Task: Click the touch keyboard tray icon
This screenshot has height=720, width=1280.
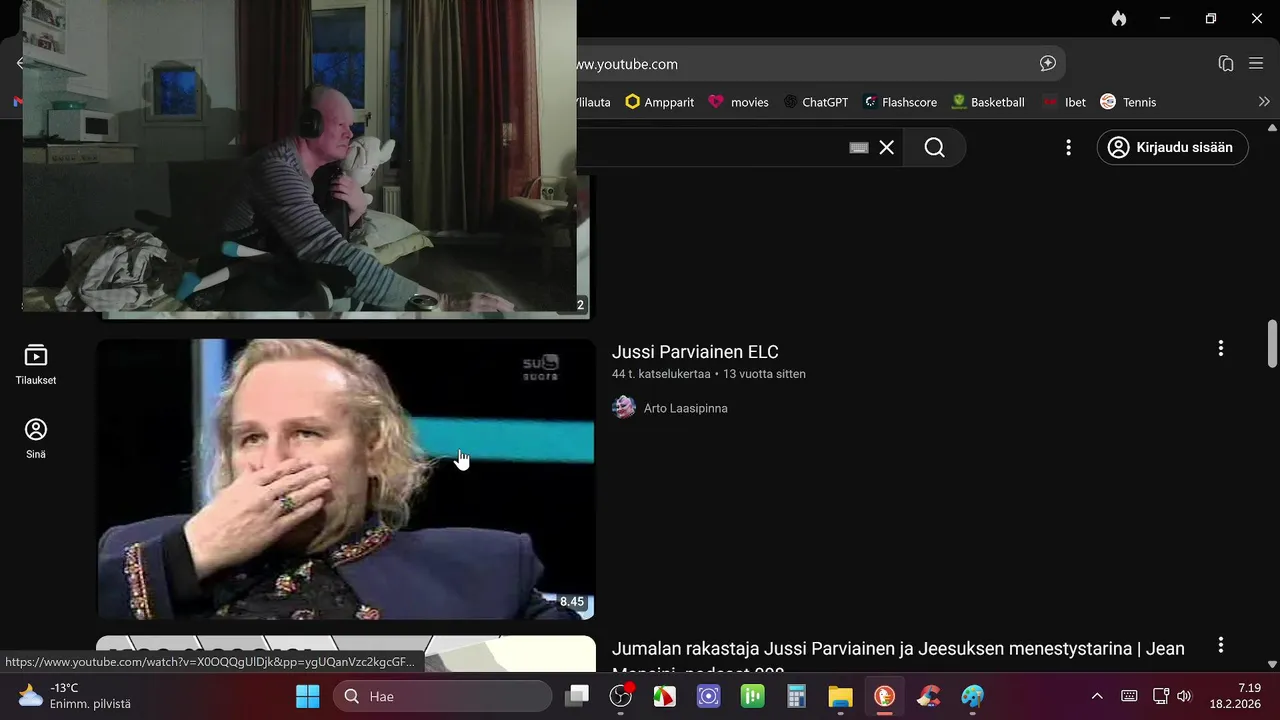Action: click(1129, 696)
